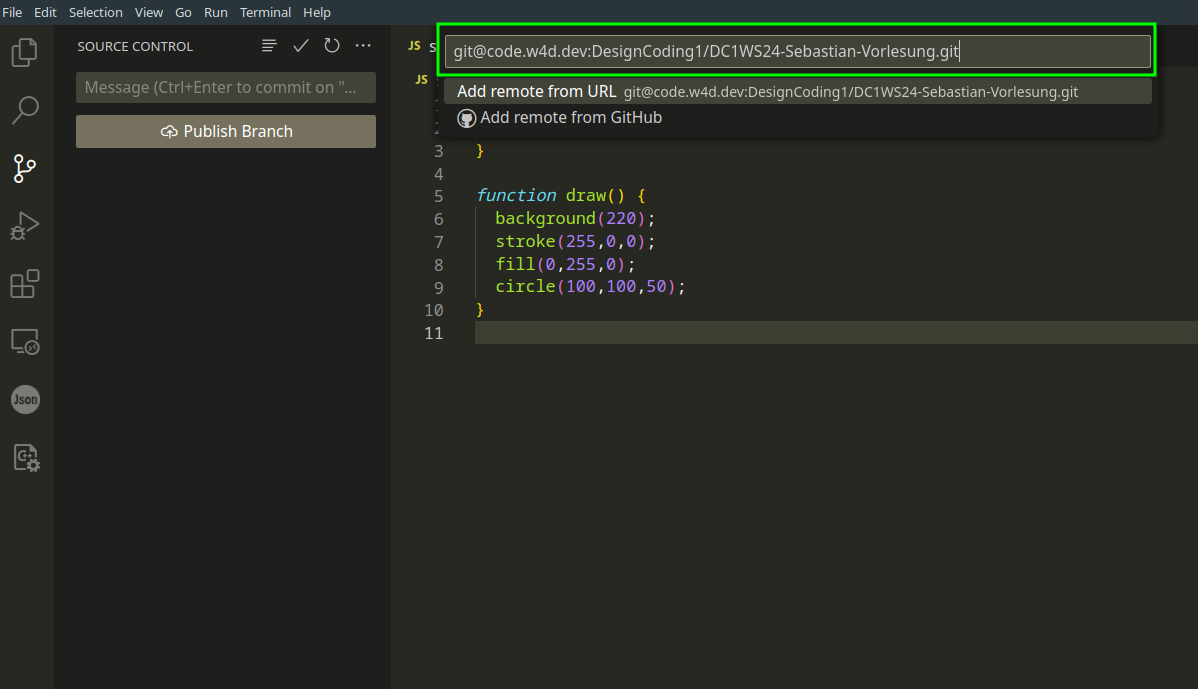
Task: Toggle view as tree/list icon in Source Control
Action: [x=269, y=46]
